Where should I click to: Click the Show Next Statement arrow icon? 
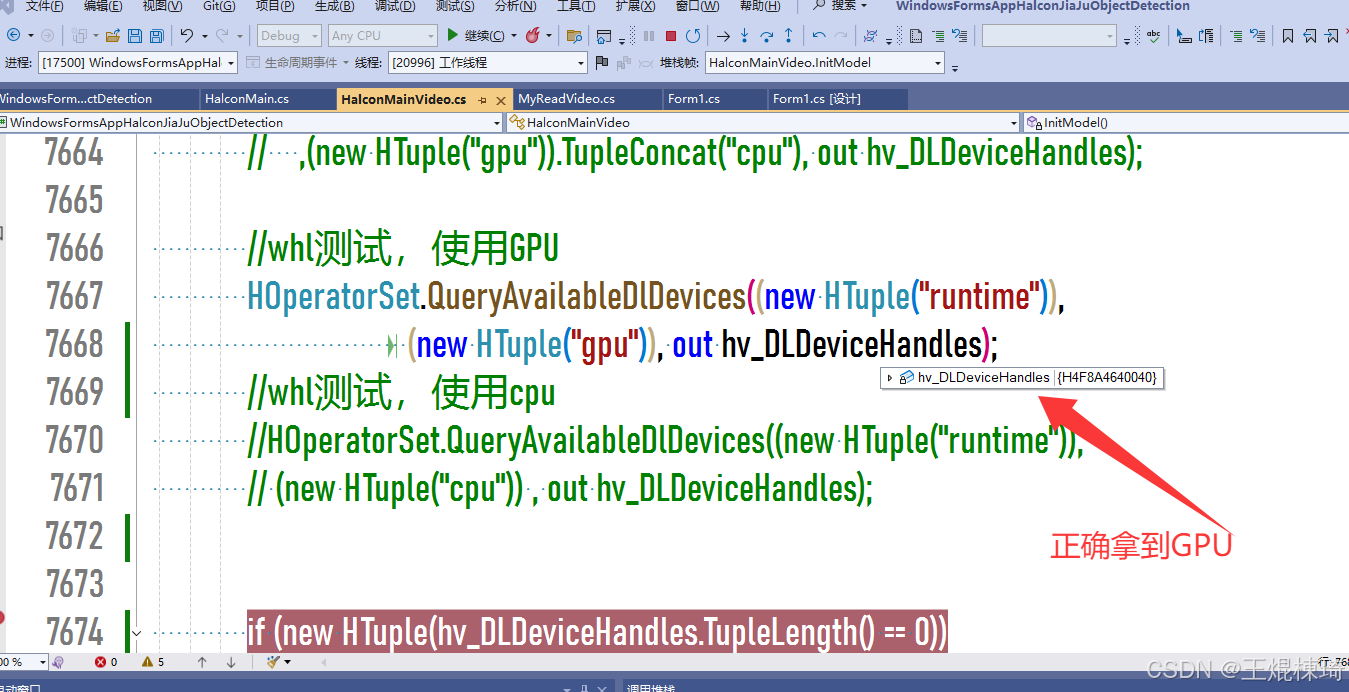[x=723, y=36]
